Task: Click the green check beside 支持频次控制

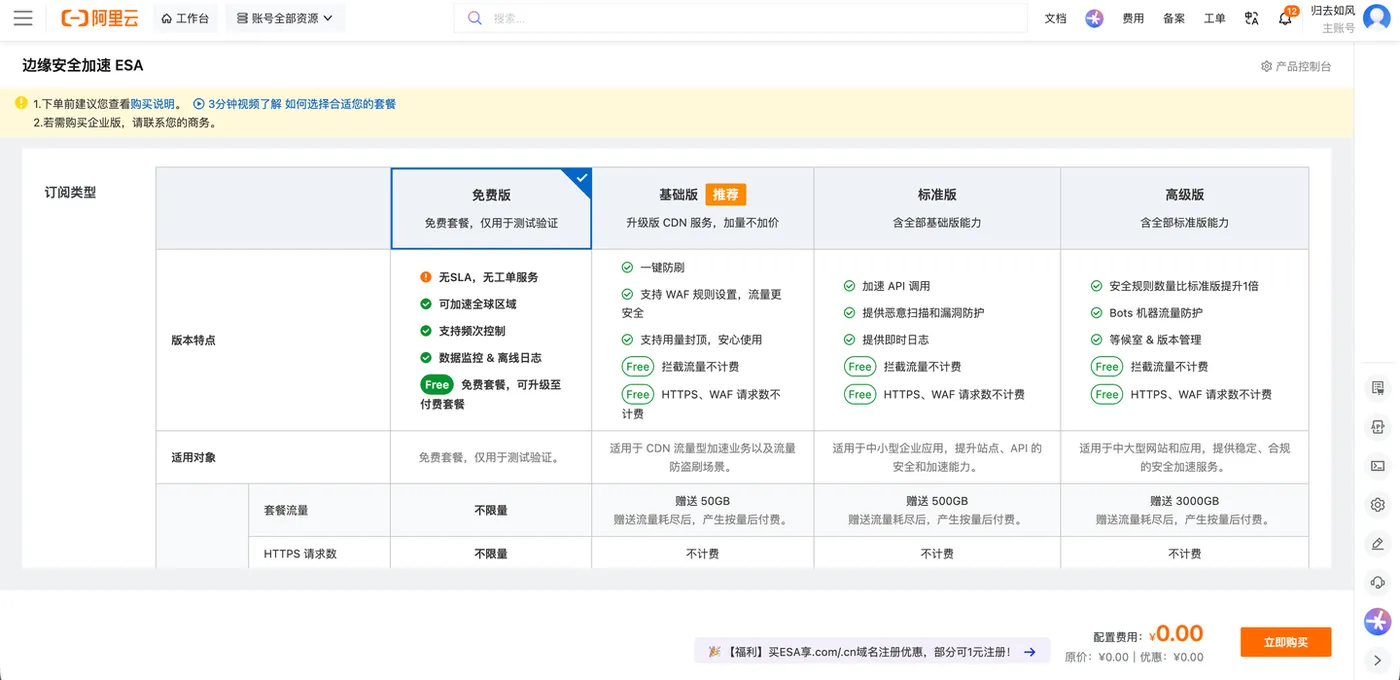Action: click(x=426, y=331)
